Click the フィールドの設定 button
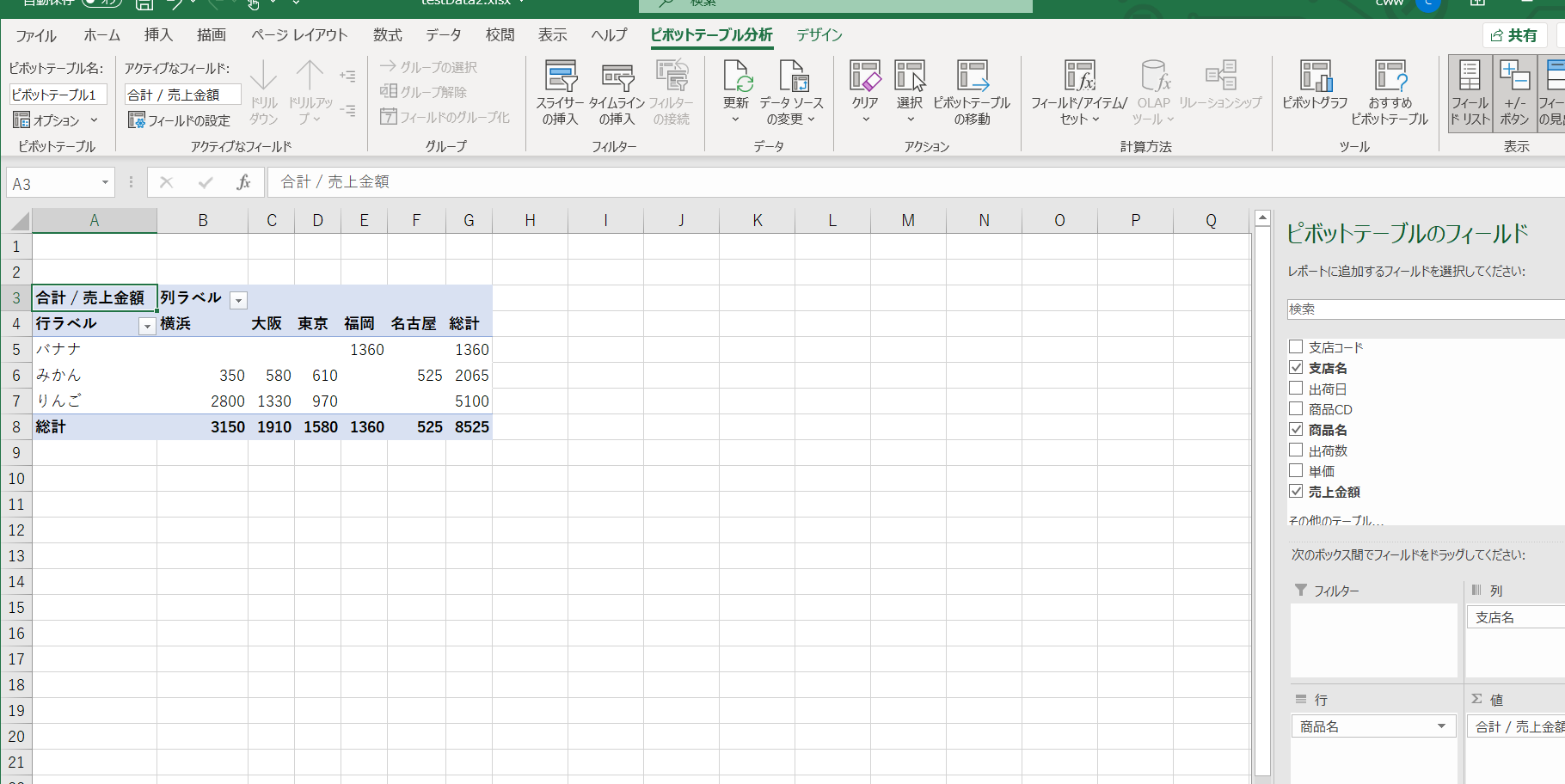 click(x=180, y=120)
